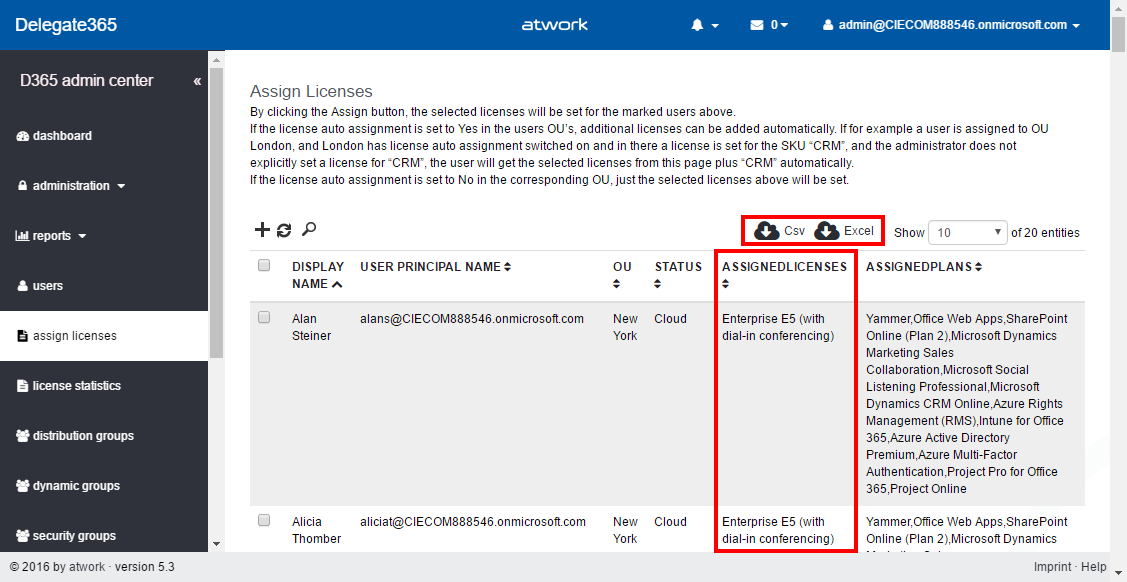
Task: Click the sidebar scroll down arrow
Action: tap(216, 545)
